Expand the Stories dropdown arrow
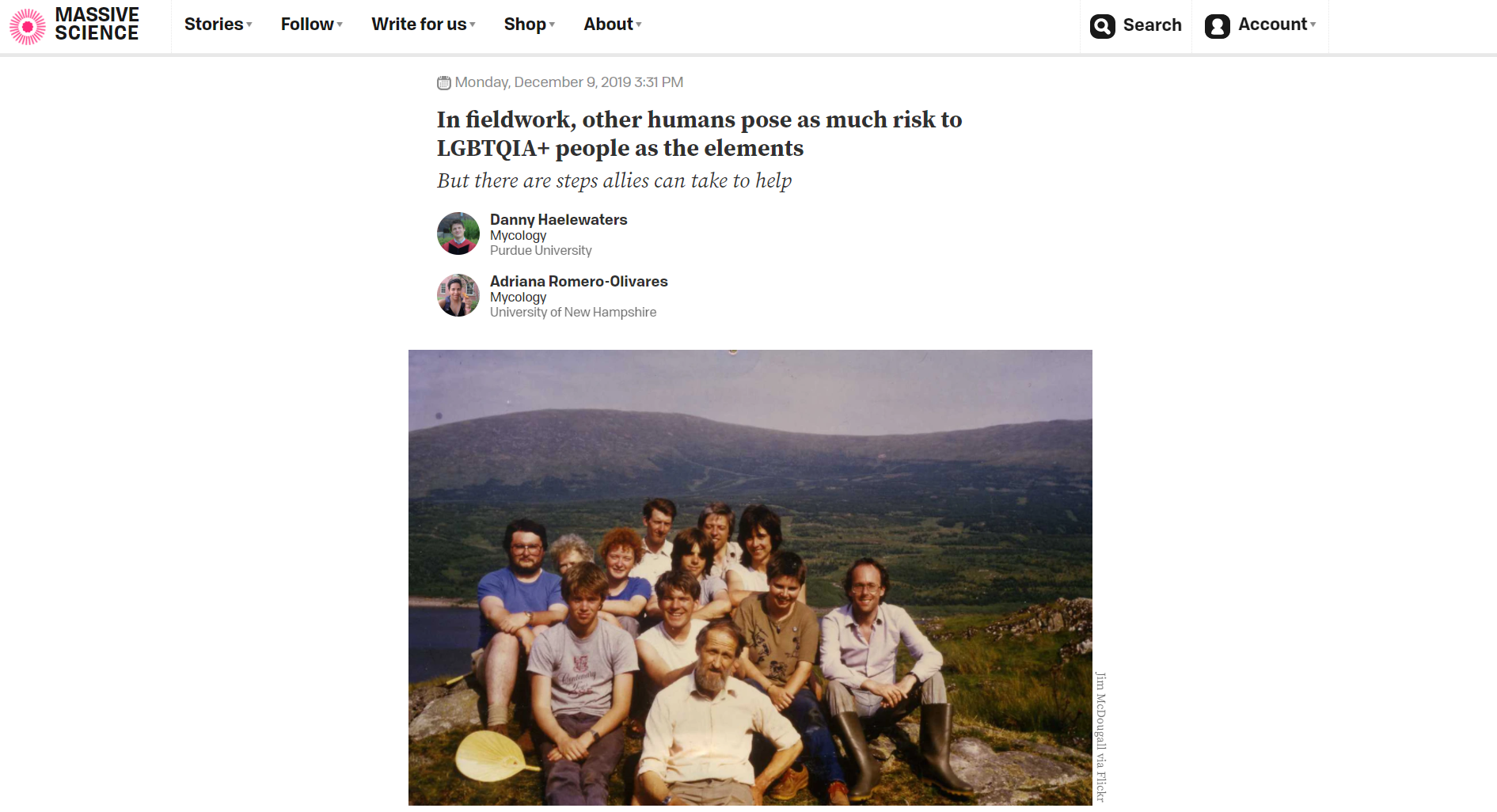Screen dimensions: 1497x812 click(x=249, y=25)
